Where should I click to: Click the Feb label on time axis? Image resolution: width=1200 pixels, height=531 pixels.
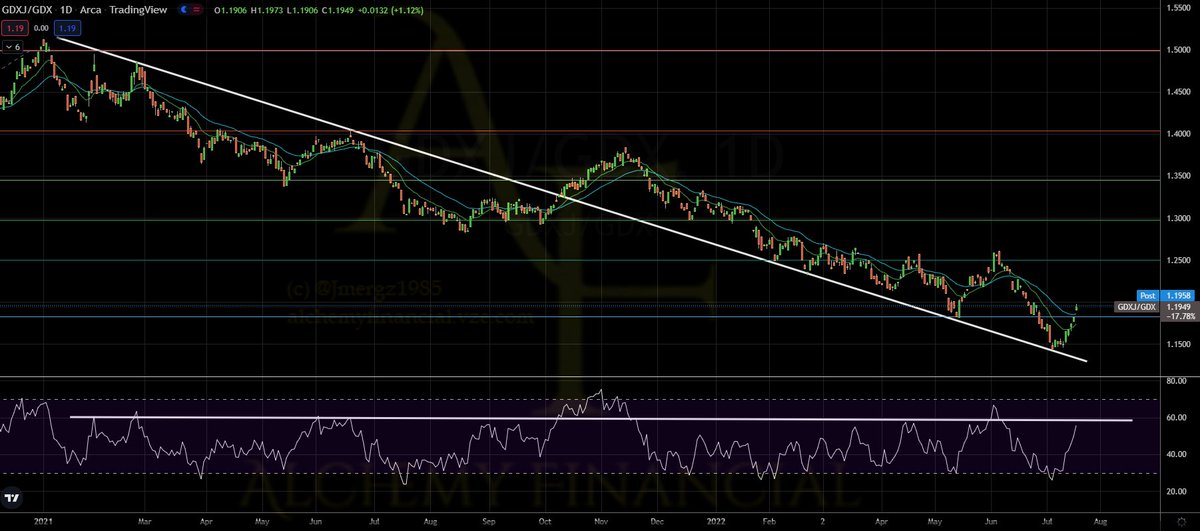(x=770, y=521)
